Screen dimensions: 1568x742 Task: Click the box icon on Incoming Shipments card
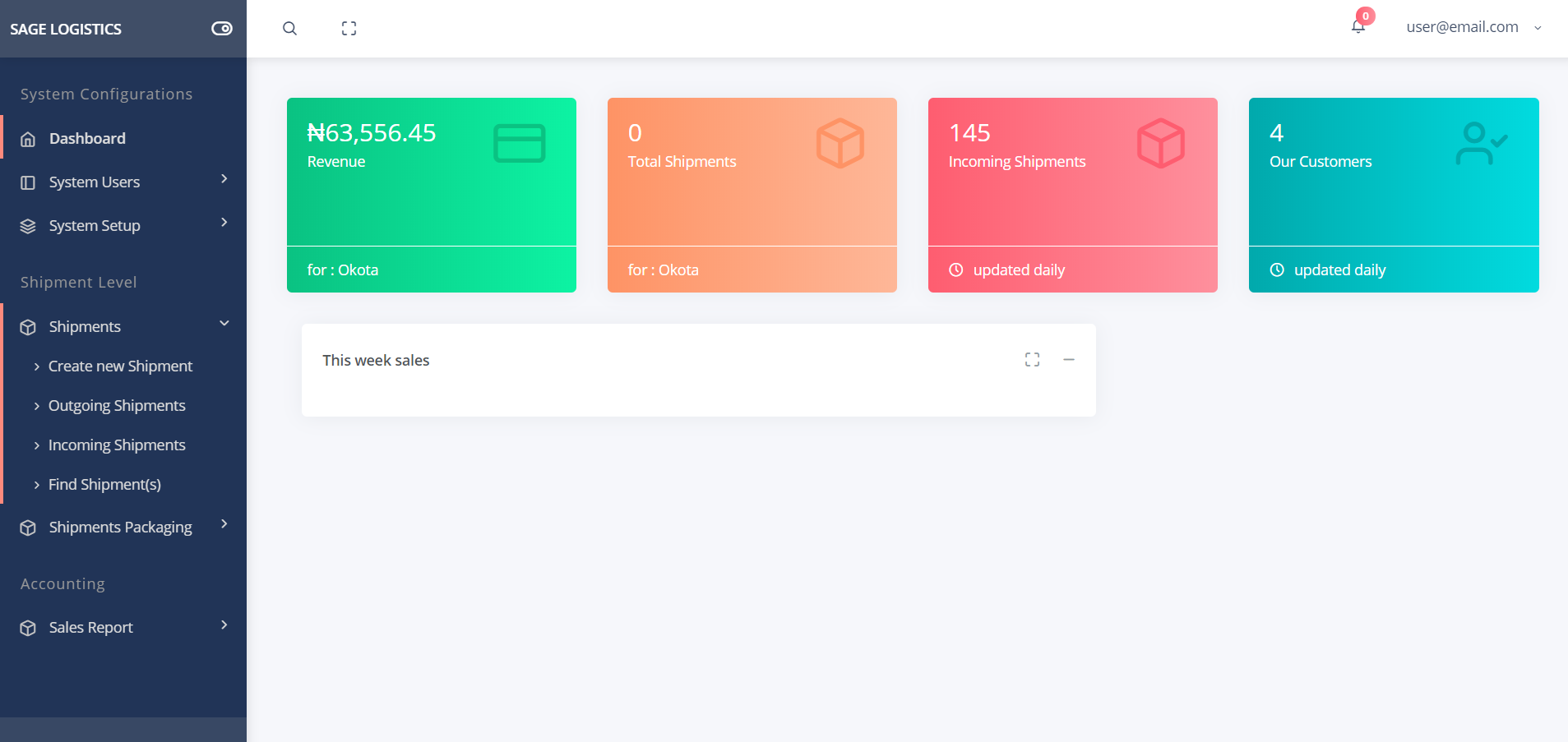[1160, 143]
